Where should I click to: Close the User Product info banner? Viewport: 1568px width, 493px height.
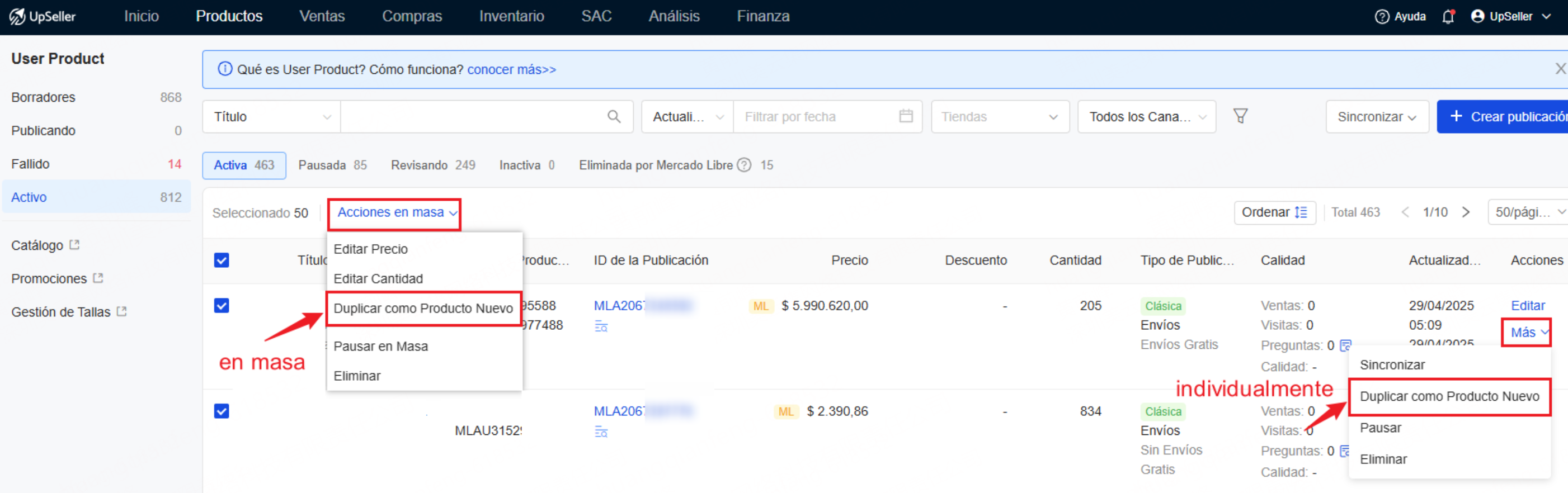pos(1560,69)
